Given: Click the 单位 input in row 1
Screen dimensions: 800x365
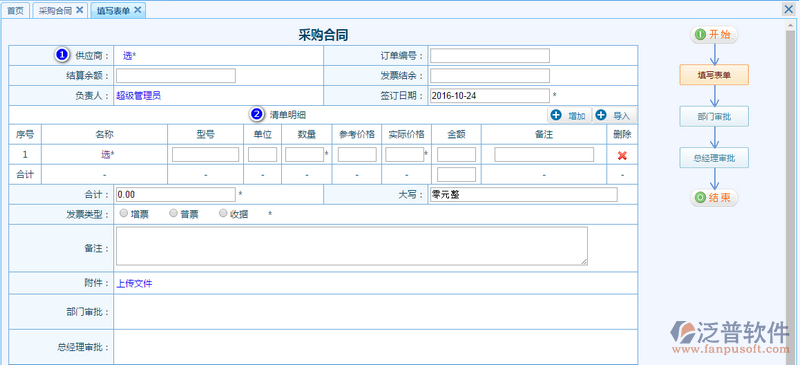Looking at the screenshot, I should click(x=262, y=155).
